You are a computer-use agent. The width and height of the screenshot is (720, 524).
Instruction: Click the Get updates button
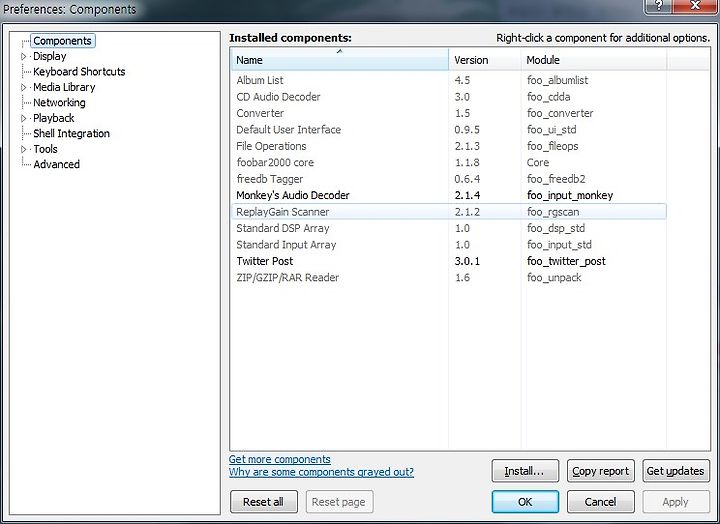(x=676, y=471)
